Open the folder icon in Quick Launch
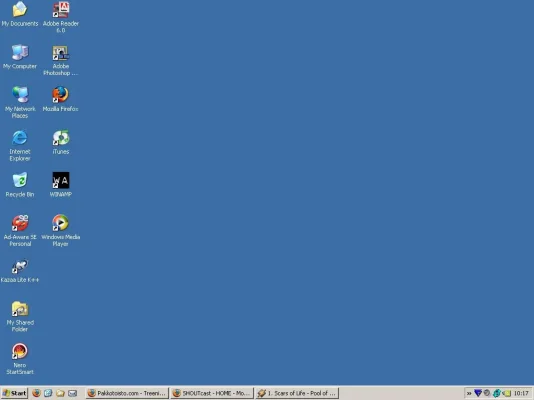Image resolution: width=534 pixels, height=400 pixels. click(x=60, y=393)
